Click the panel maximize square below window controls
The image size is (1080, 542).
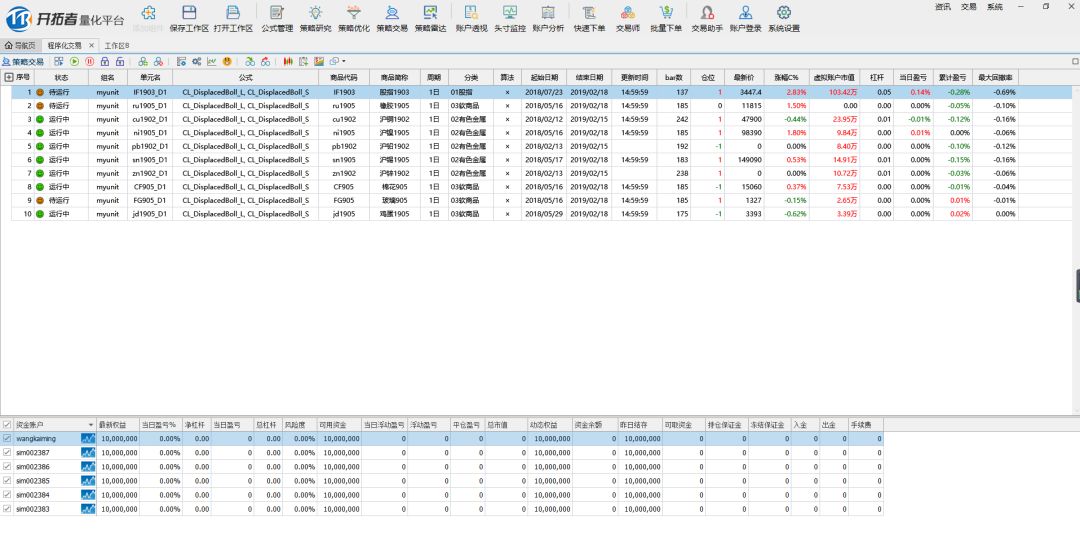pos(1075,61)
